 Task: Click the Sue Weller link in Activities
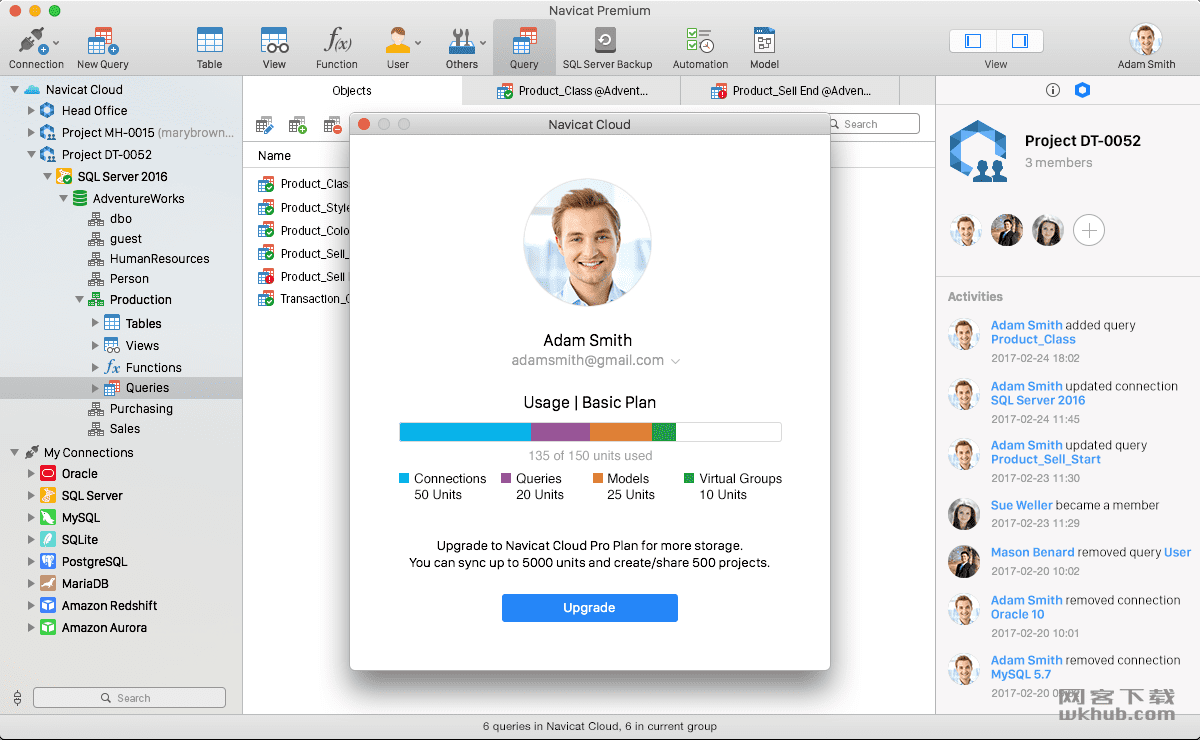click(x=1021, y=506)
